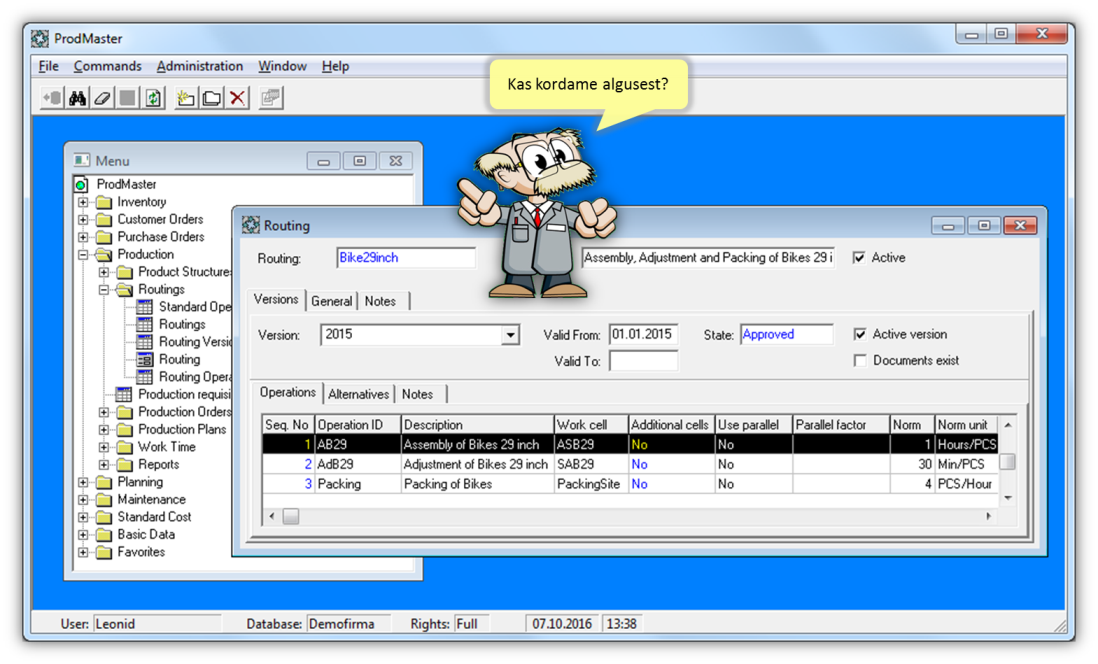Click the red X delete icon
The height and width of the screenshot is (664, 1098).
coord(238,98)
